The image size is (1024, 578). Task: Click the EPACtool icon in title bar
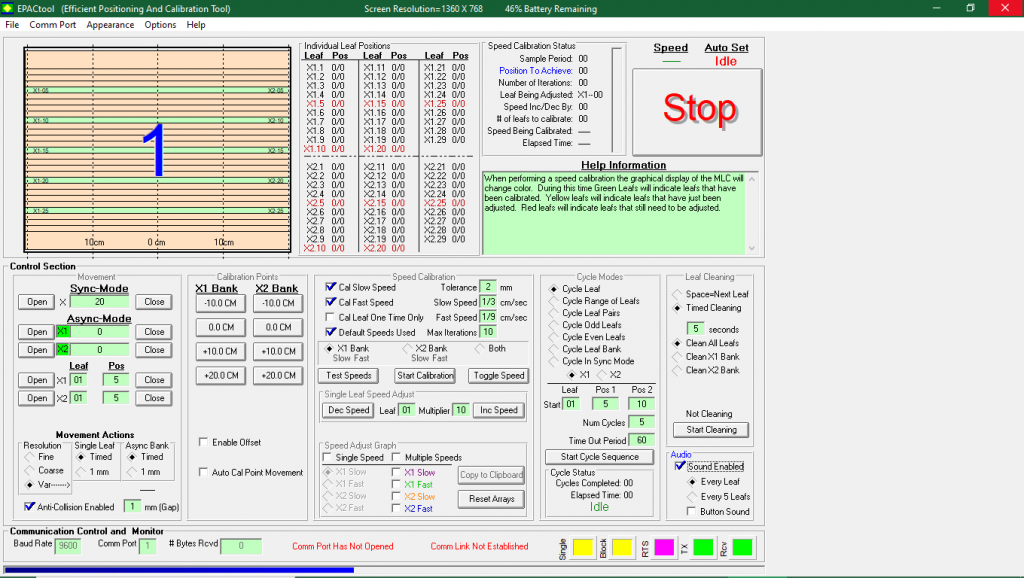(x=8, y=8)
